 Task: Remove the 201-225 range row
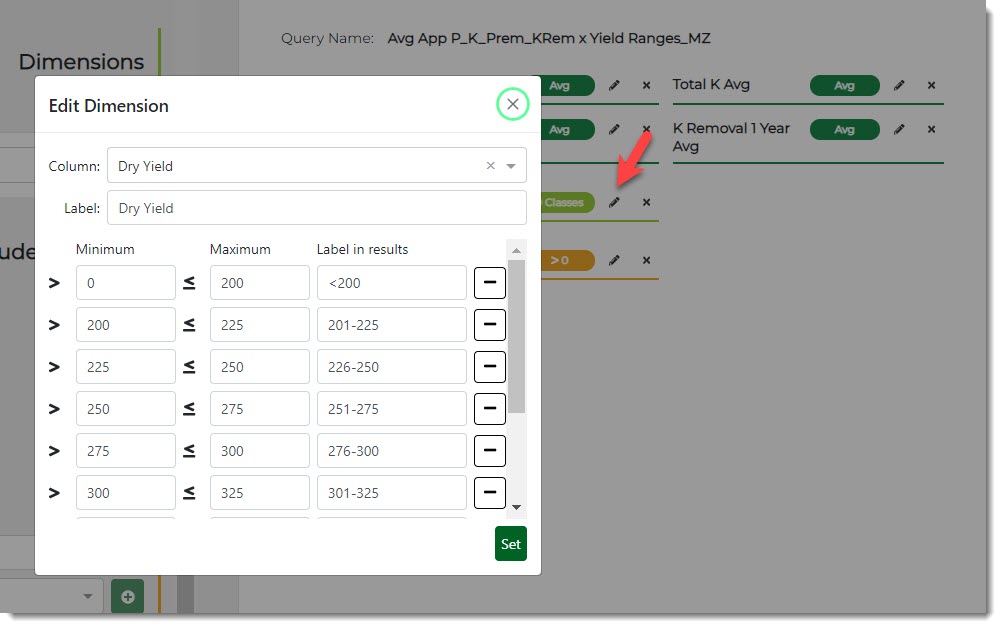pos(489,325)
